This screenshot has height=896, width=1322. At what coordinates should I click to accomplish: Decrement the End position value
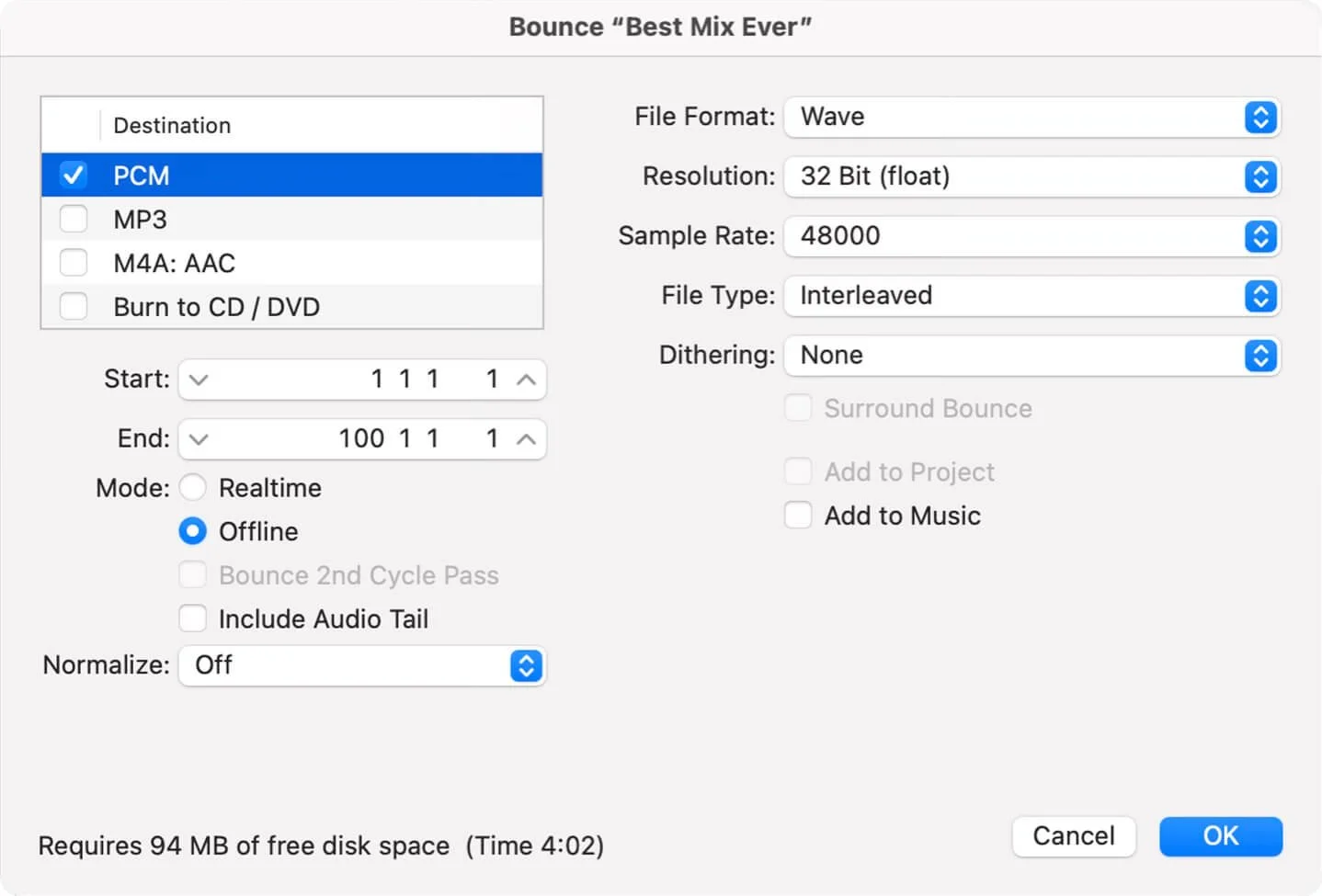[x=199, y=438]
